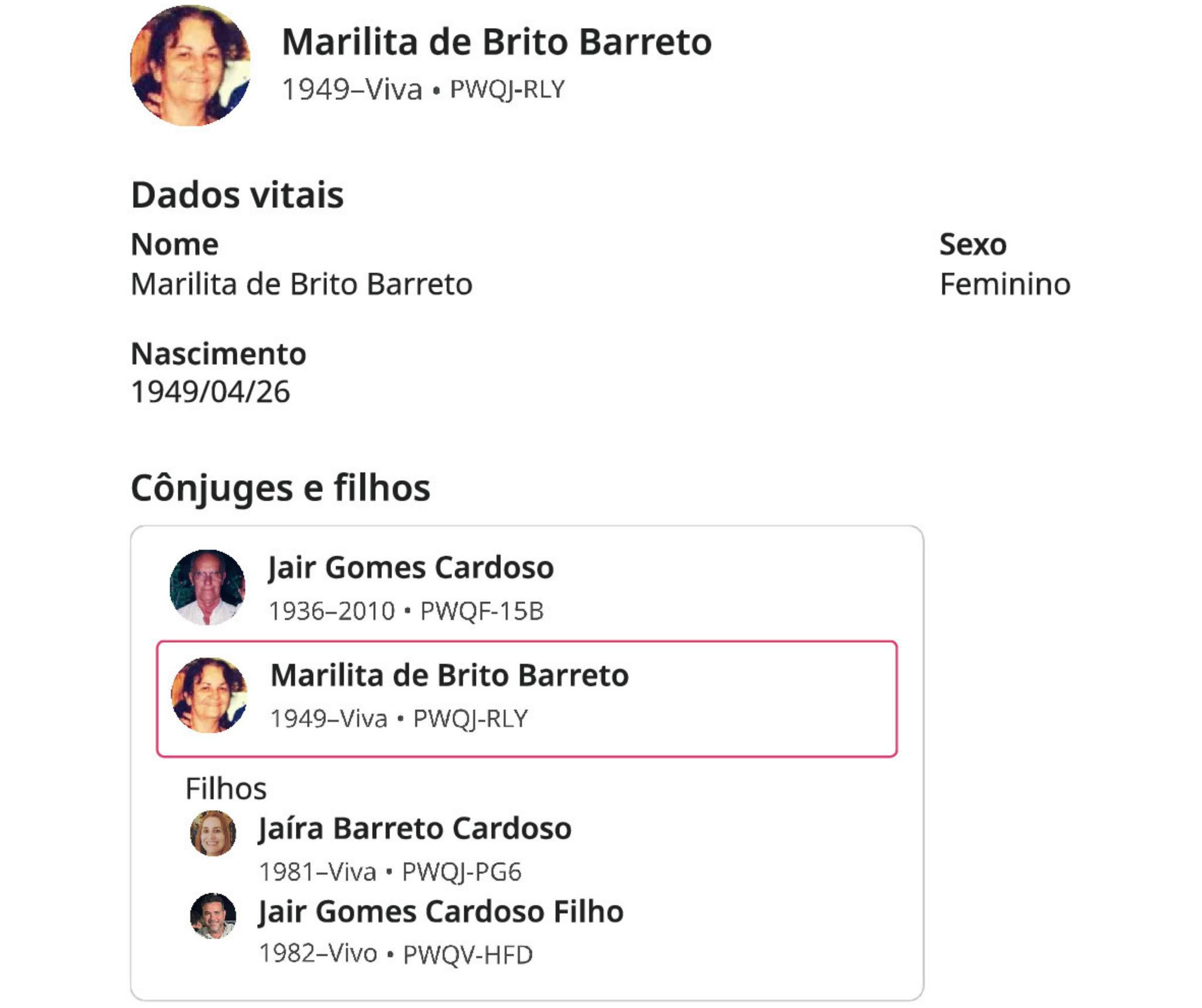
Task: Click PWQJ-RLY ID inside the highlighted card
Action: click(471, 719)
